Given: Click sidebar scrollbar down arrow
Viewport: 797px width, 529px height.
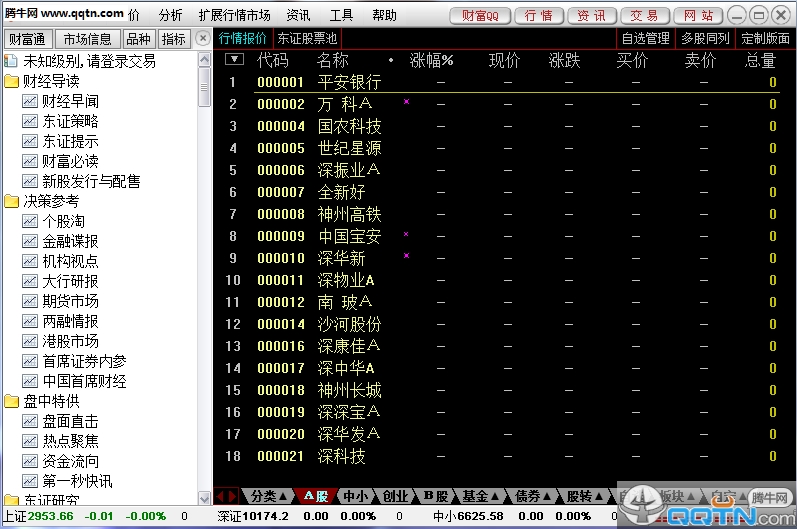Looking at the screenshot, I should [x=204, y=497].
